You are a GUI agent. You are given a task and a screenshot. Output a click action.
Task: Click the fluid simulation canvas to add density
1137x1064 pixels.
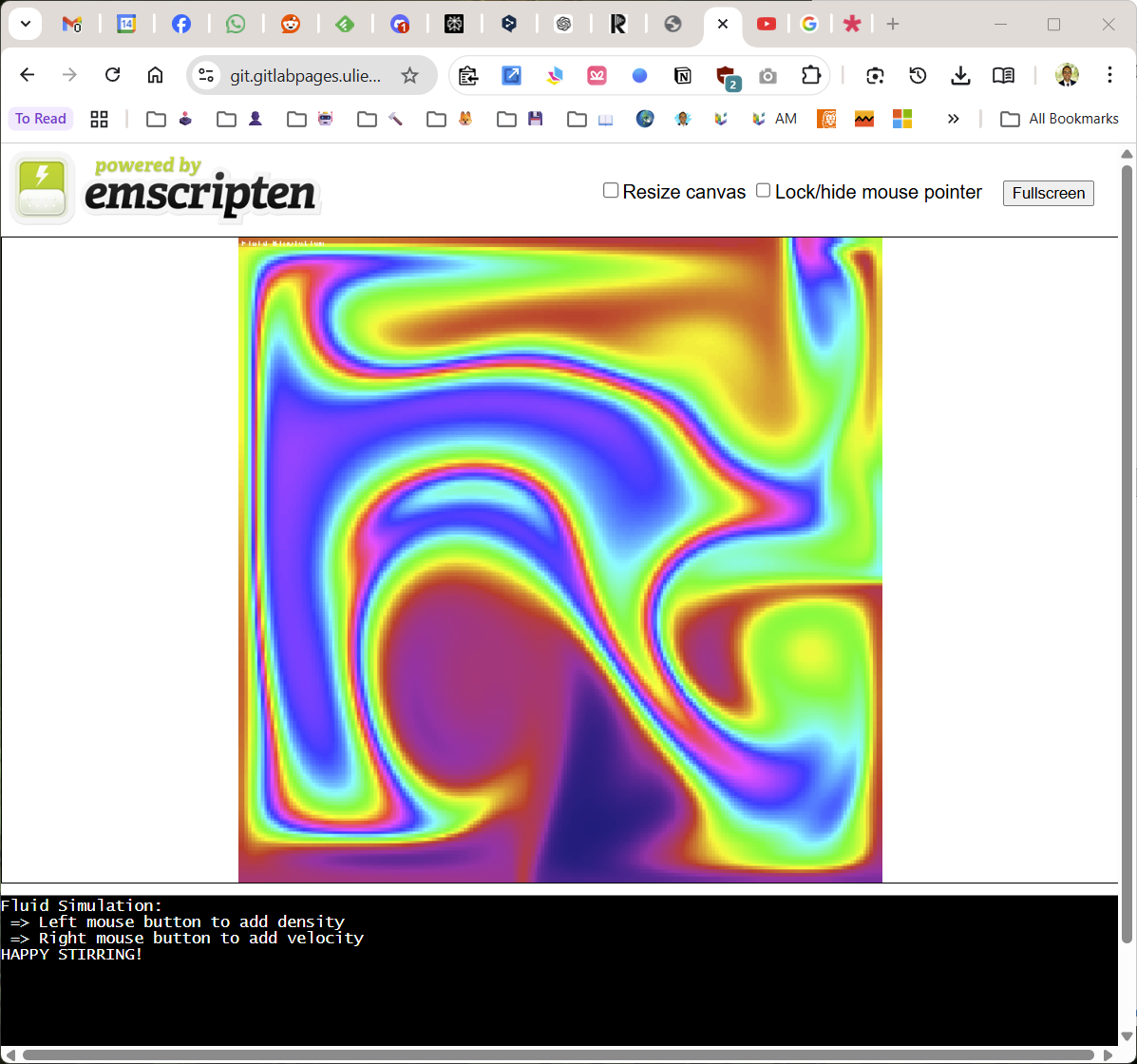tap(560, 560)
